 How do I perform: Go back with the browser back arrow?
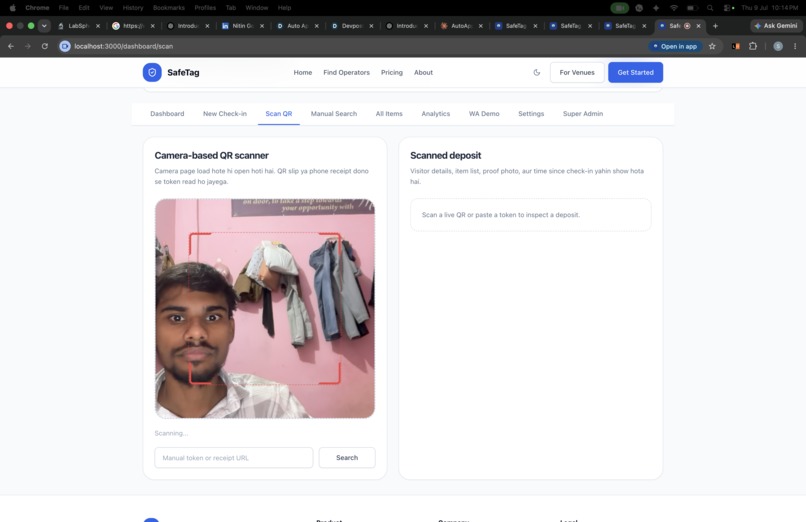[x=11, y=46]
